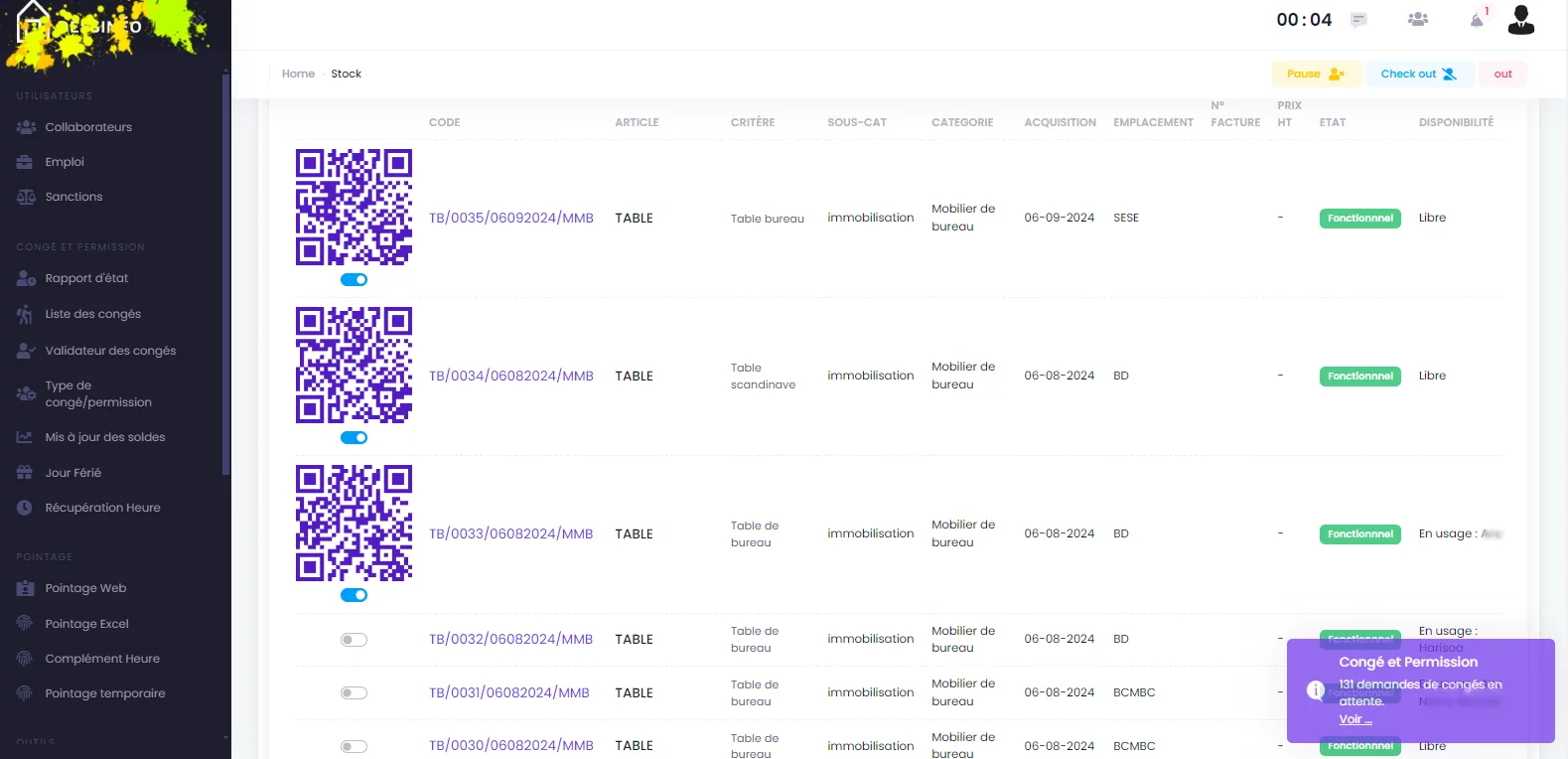The height and width of the screenshot is (759, 1568).
Task: Click the QR code of TB/0035
Action: click(x=355, y=208)
